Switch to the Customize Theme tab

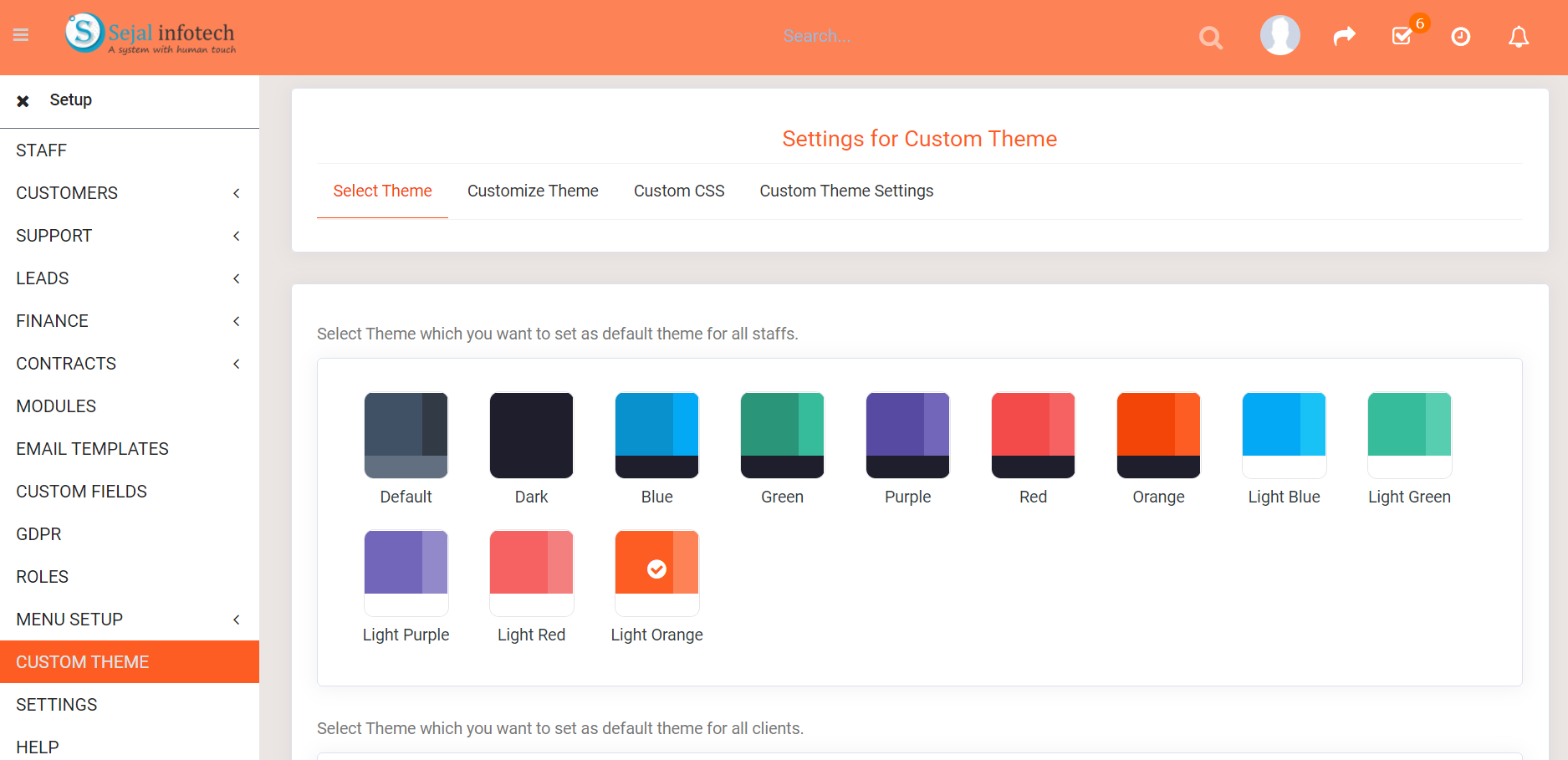point(533,191)
